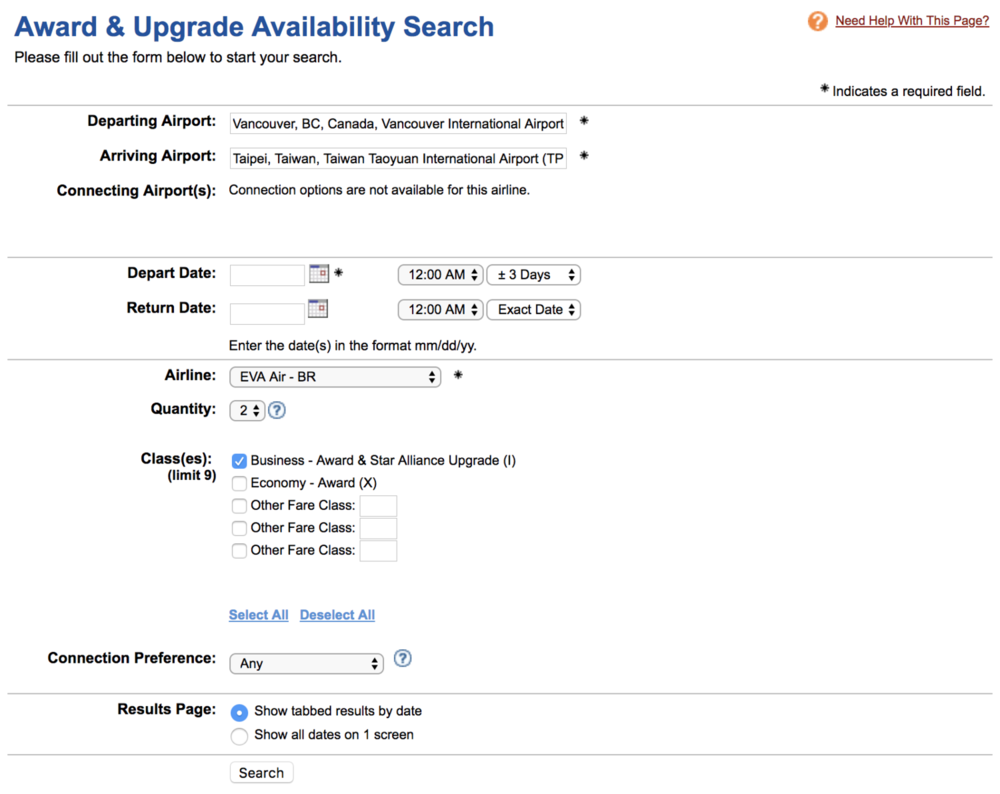This screenshot has height=794, width=1000.
Task: Expand the ± 3 Days range dropdown
Action: [533, 275]
